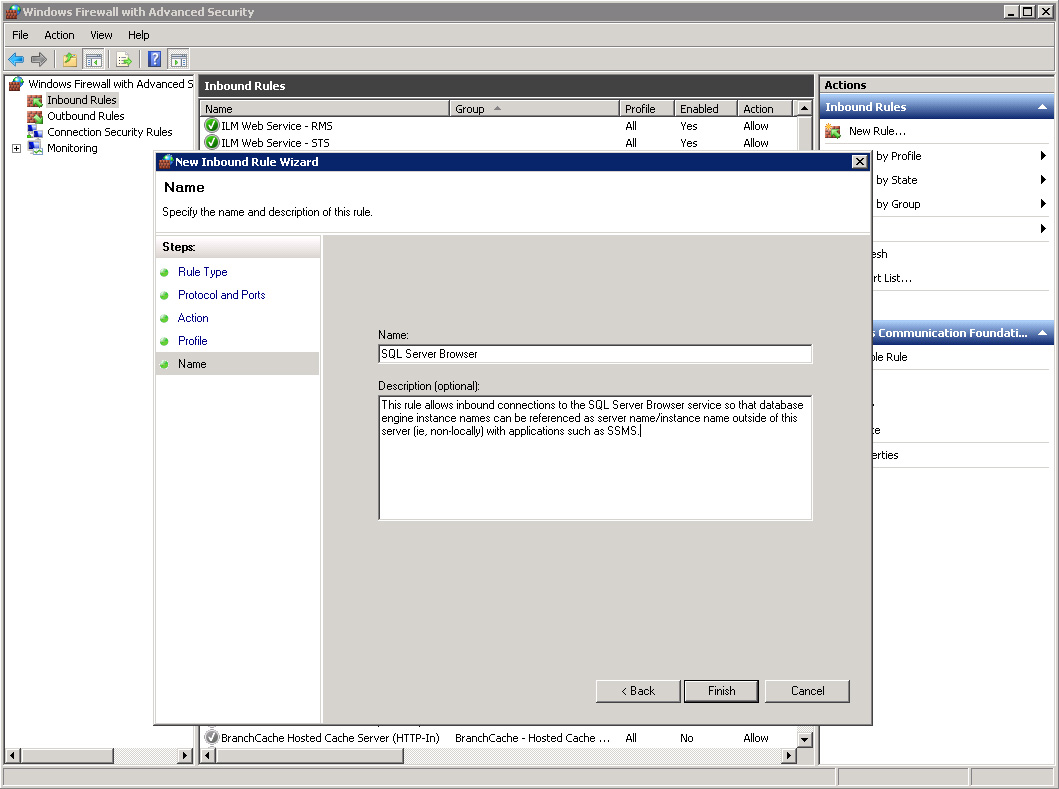Sort rules by the Name column header
1059x789 pixels.
(325, 109)
